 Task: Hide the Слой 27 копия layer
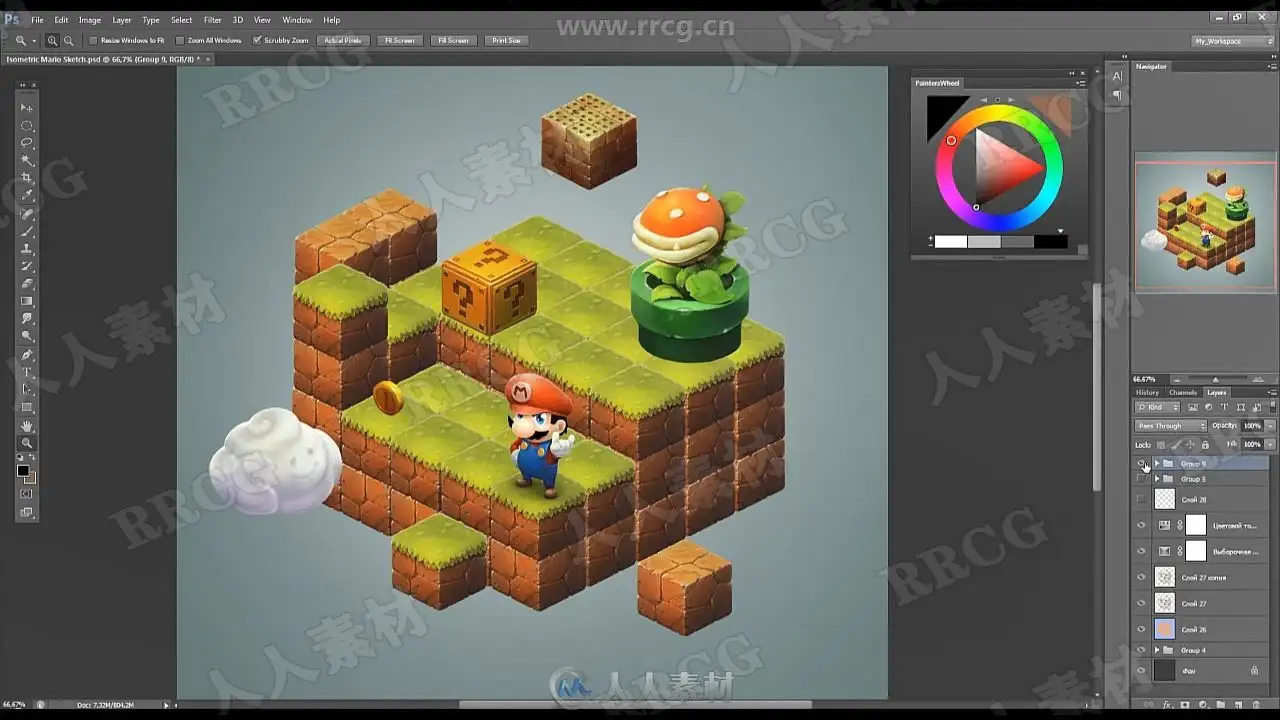point(1141,577)
